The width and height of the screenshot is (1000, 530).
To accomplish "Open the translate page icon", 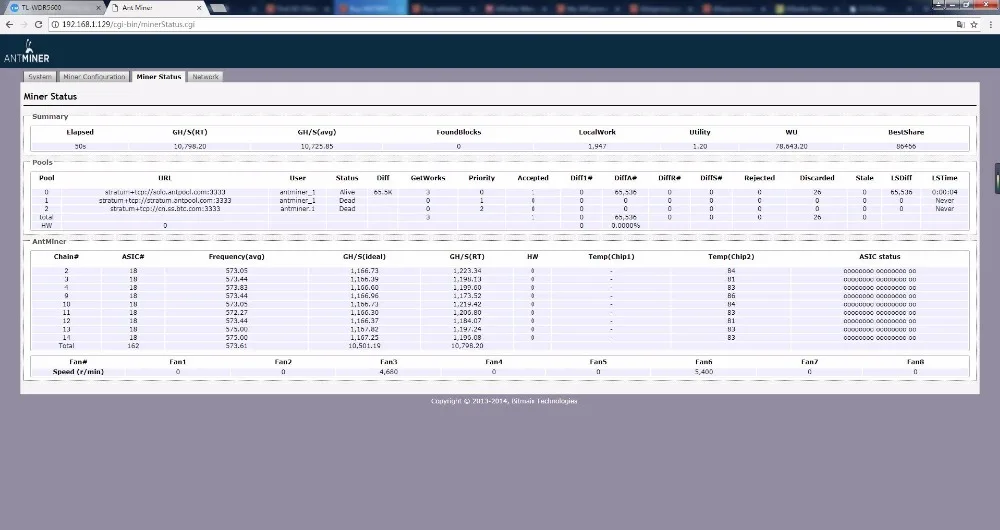I will [x=960, y=24].
